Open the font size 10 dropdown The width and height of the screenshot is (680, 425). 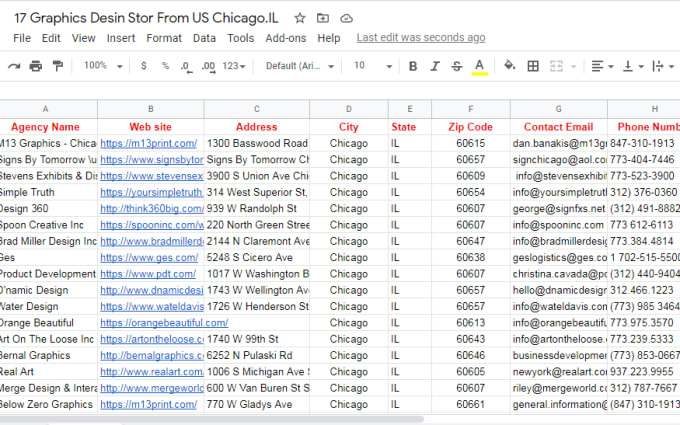(373, 66)
